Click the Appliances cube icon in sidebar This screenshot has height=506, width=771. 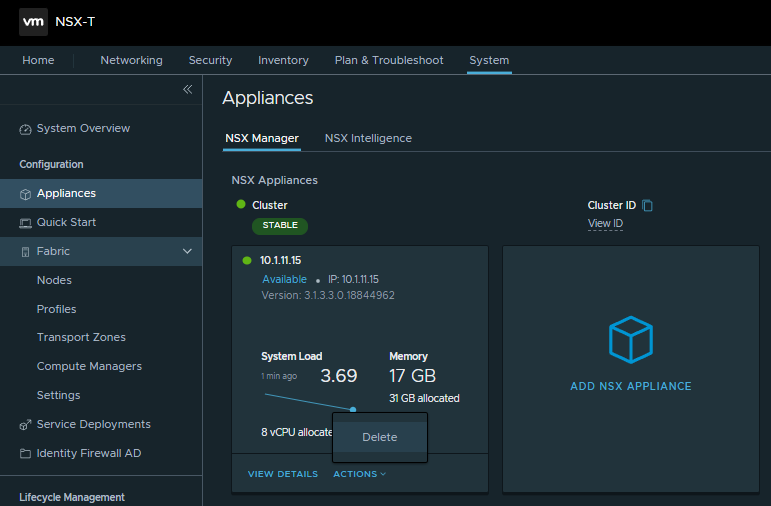pos(25,194)
